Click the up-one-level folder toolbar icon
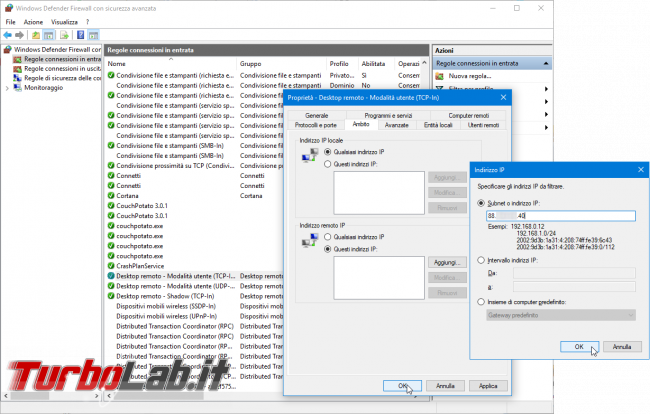Viewport: 650px width, 414px height. 36,35
